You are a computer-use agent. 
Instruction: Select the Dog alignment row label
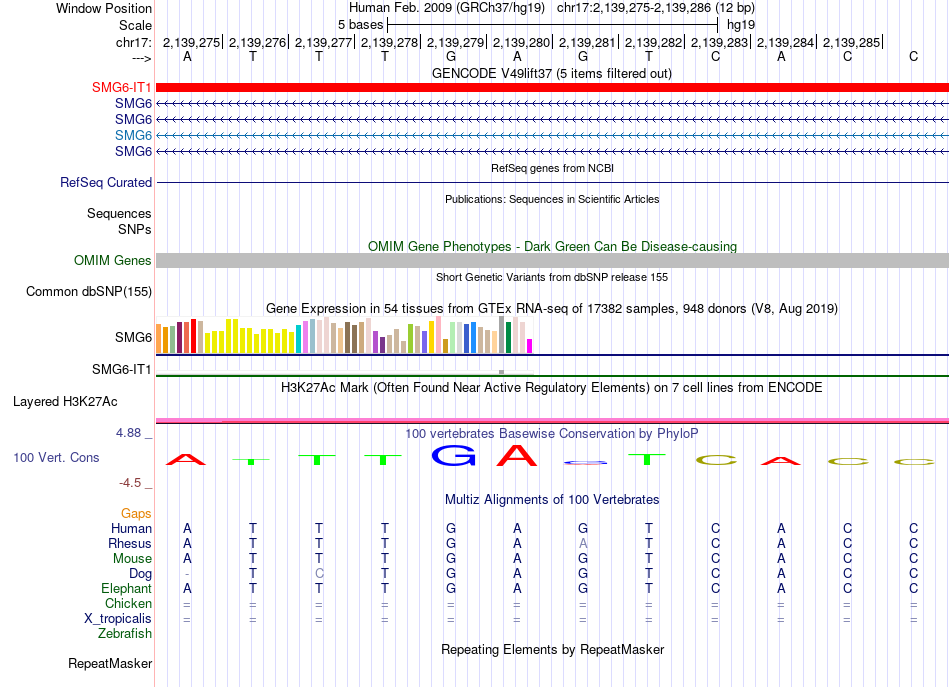[x=140, y=574]
